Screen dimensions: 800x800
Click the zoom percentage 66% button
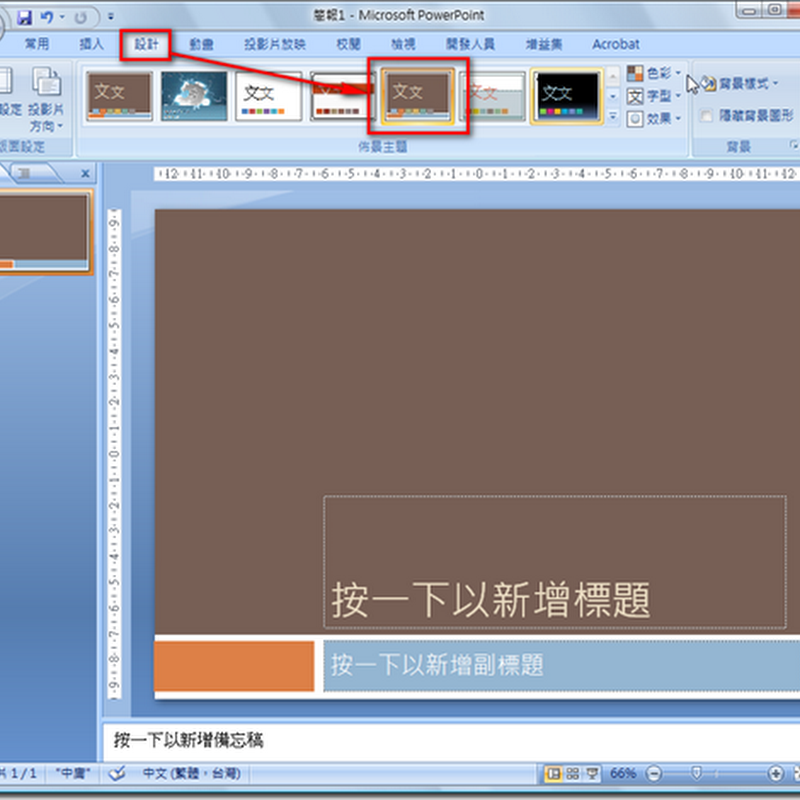pyautogui.click(x=622, y=773)
